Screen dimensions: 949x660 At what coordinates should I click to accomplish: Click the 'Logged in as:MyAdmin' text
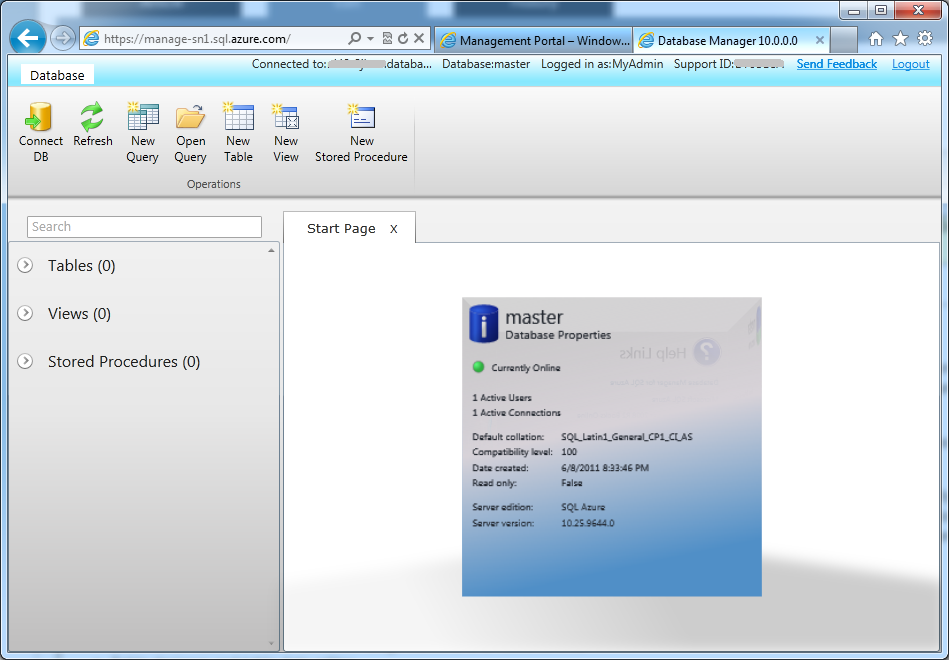(602, 64)
